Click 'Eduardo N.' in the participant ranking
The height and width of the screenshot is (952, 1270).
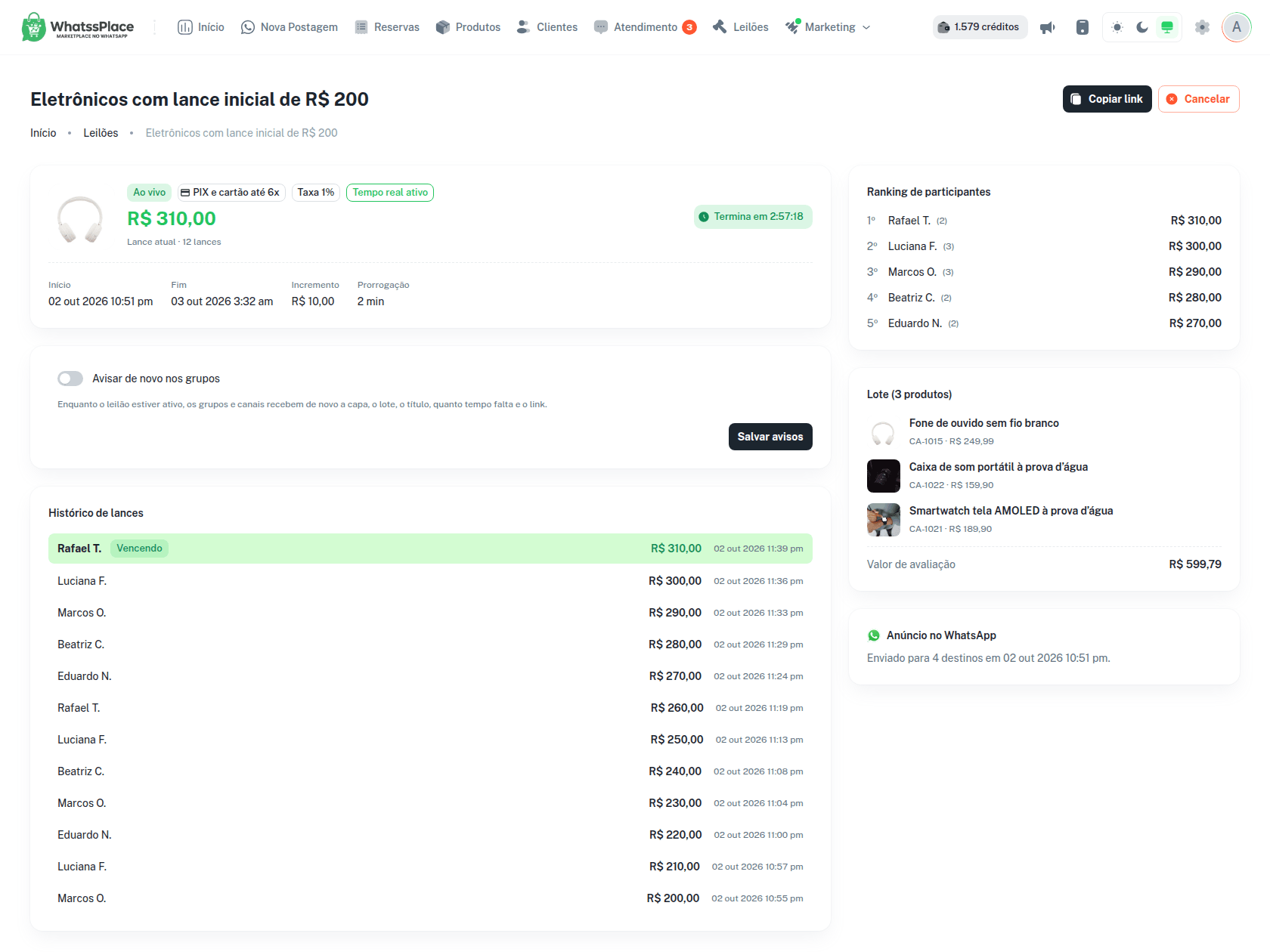click(915, 323)
